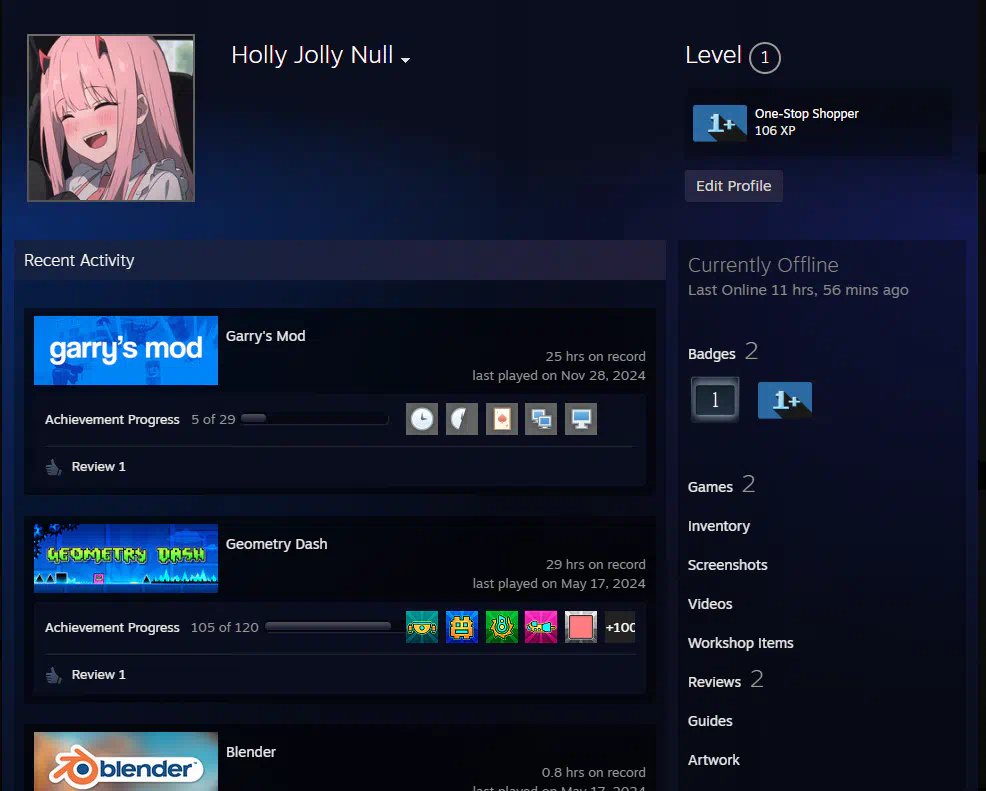This screenshot has width=986, height=791.
Task: Open the Inventory link
Action: (719, 526)
